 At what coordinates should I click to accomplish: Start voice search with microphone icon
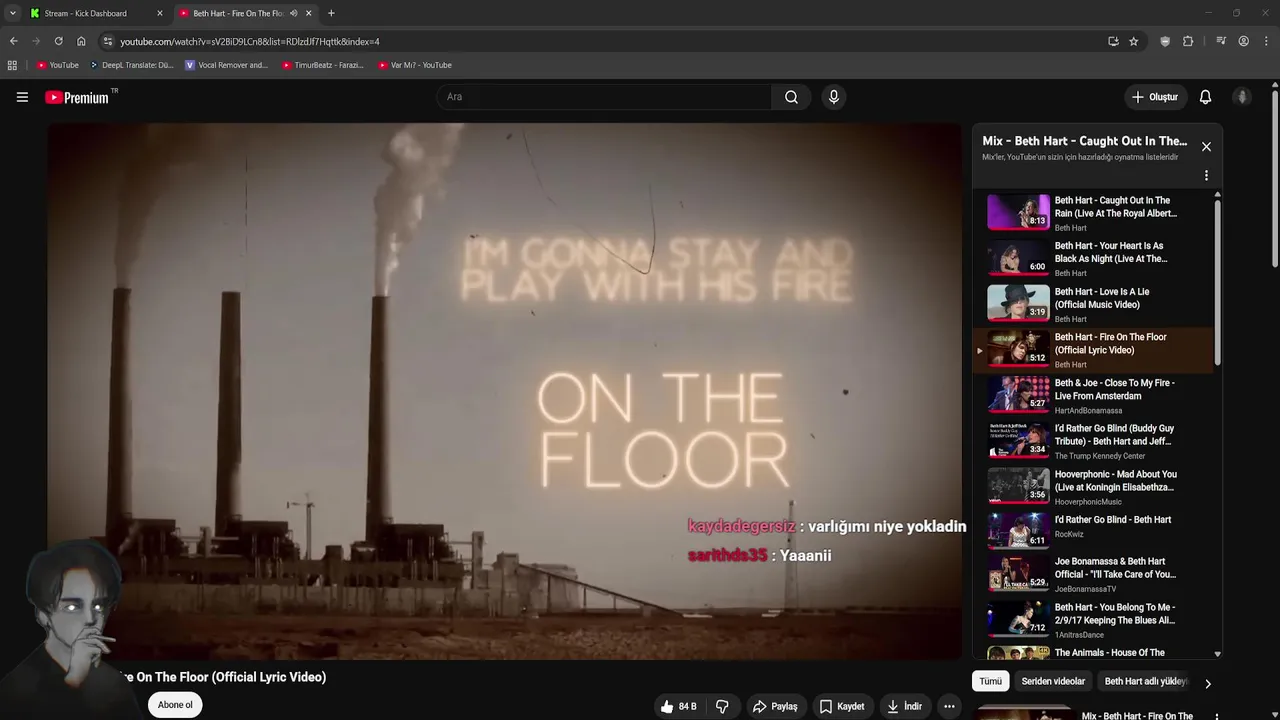point(833,97)
